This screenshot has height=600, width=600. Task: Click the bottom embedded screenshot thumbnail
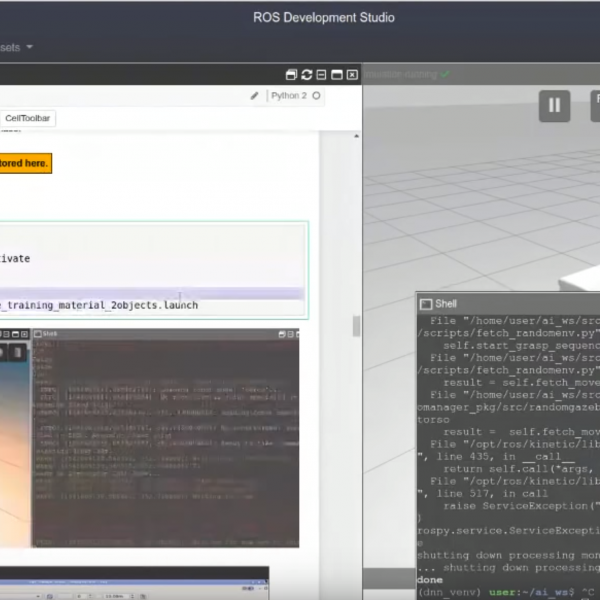click(134, 583)
